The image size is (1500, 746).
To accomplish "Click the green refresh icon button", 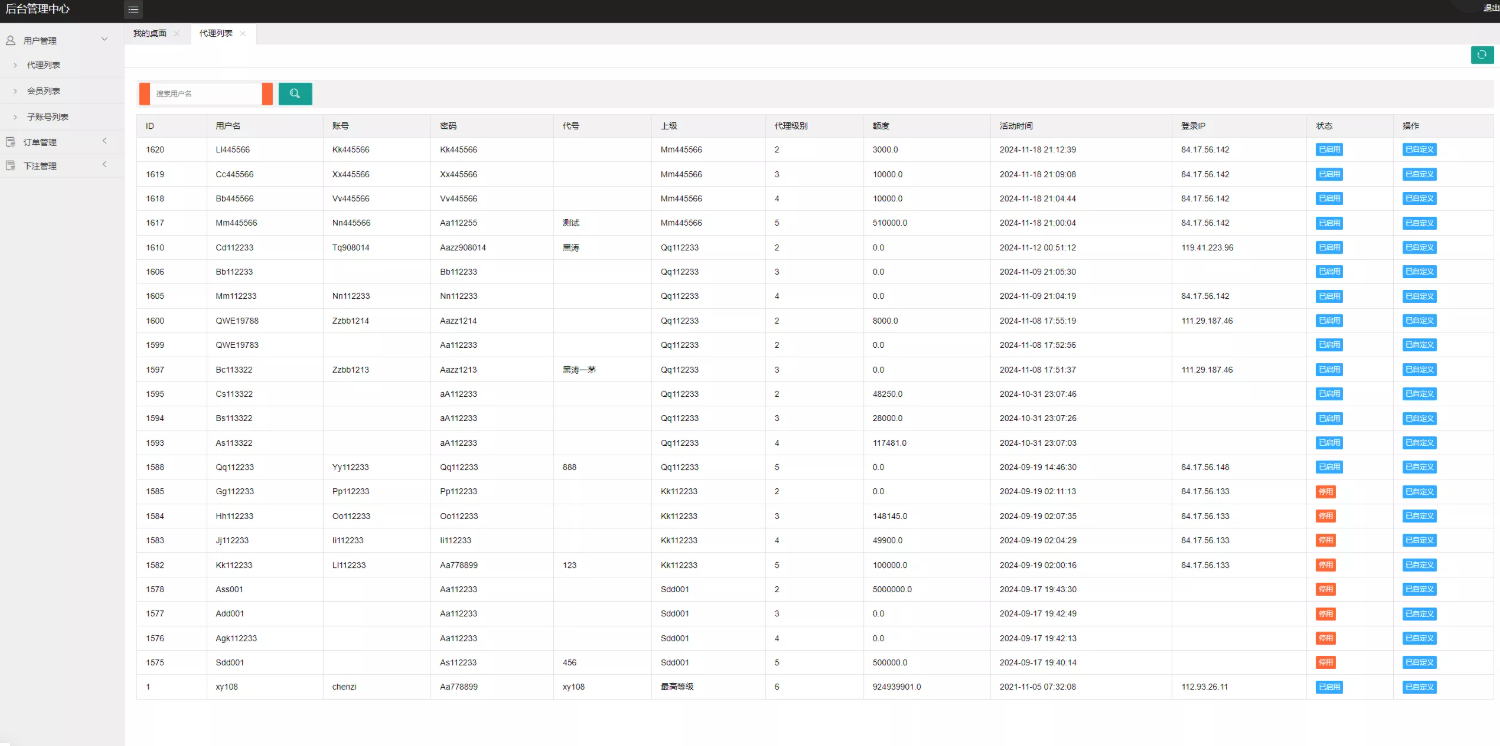I will click(1482, 55).
